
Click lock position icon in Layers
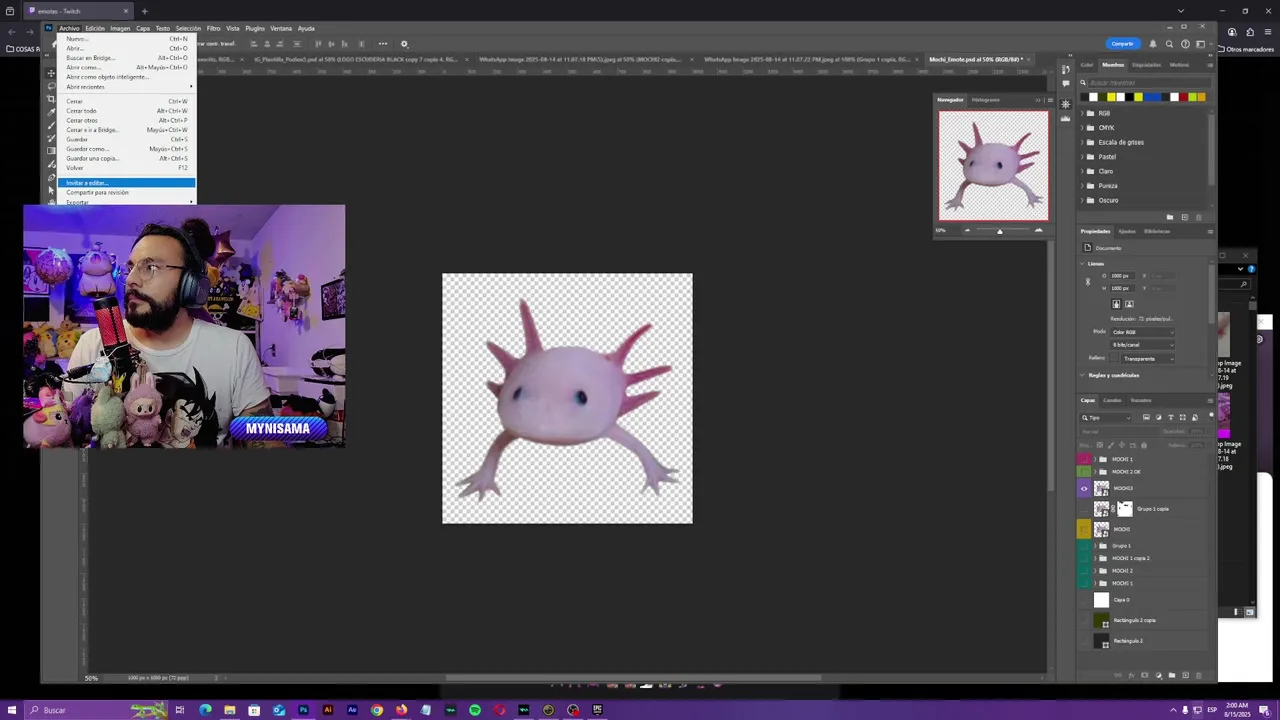tap(1122, 445)
